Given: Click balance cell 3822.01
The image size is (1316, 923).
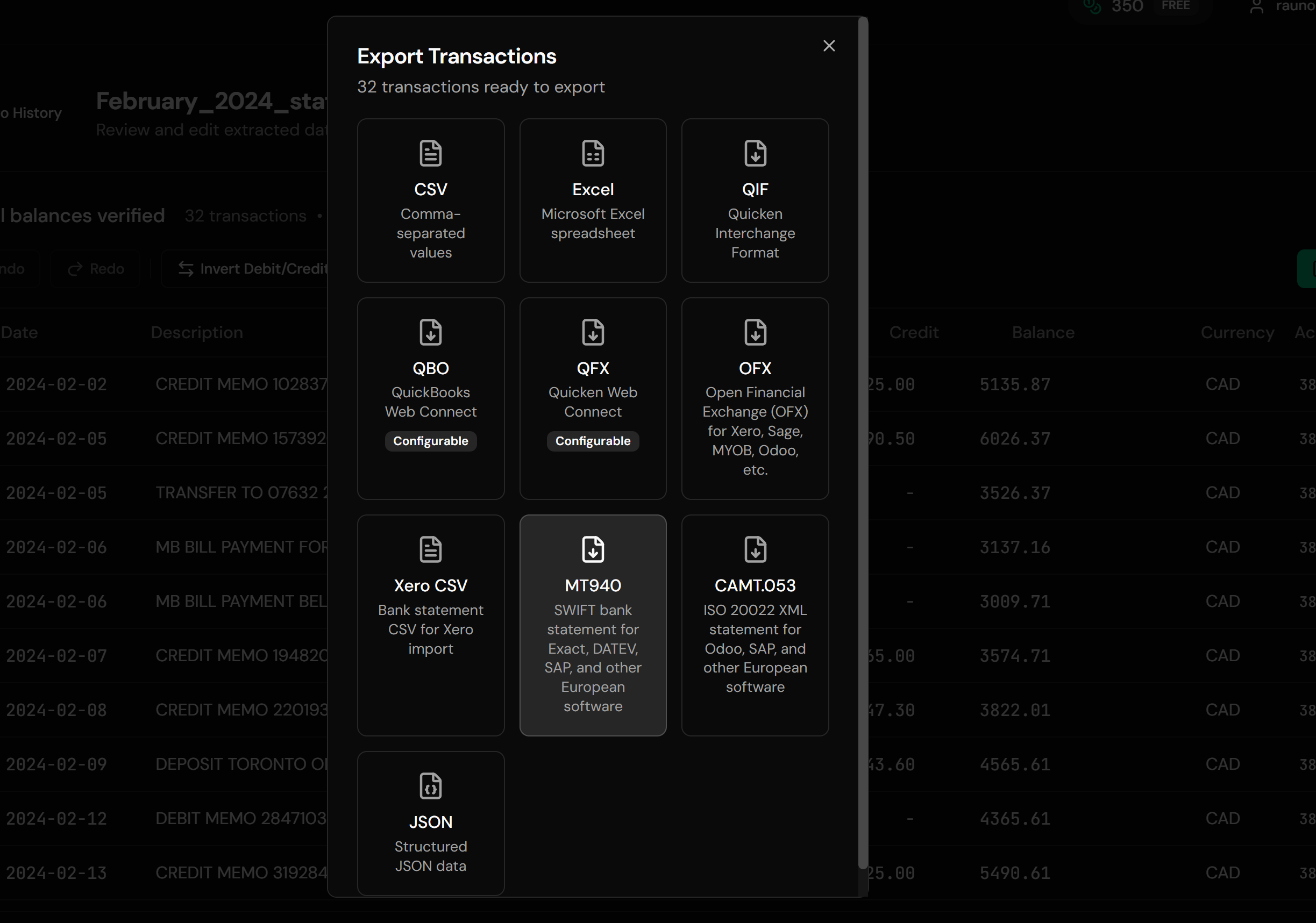Looking at the screenshot, I should pos(1014,711).
